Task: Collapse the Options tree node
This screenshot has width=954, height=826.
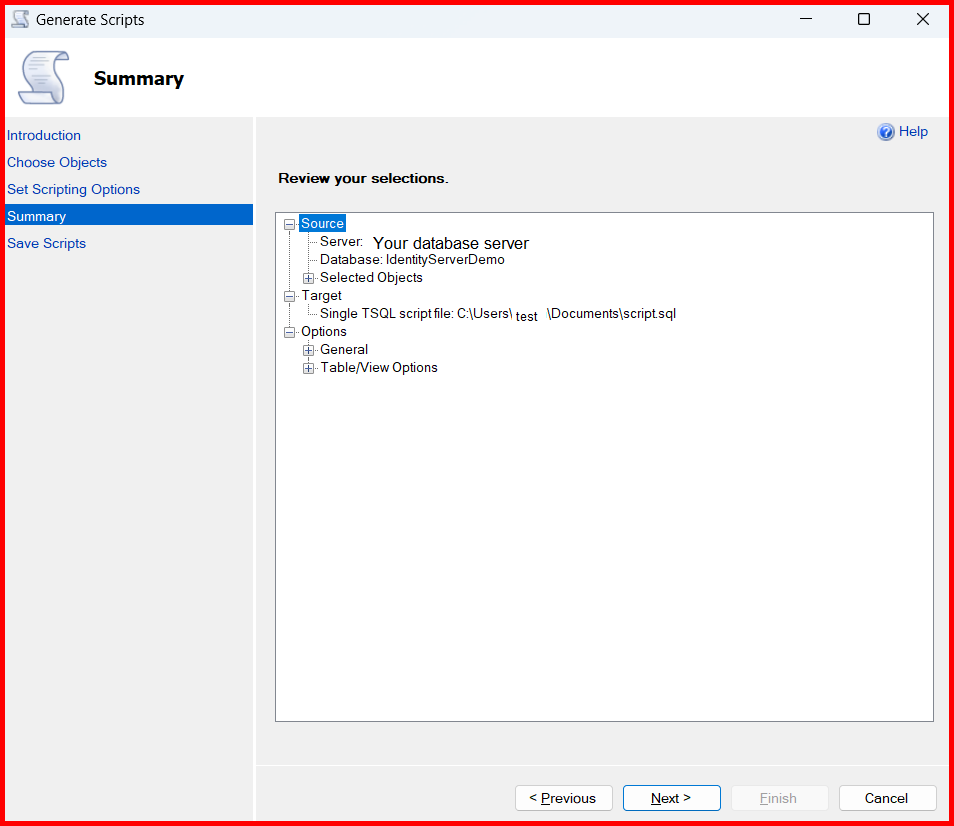Action: [x=290, y=332]
